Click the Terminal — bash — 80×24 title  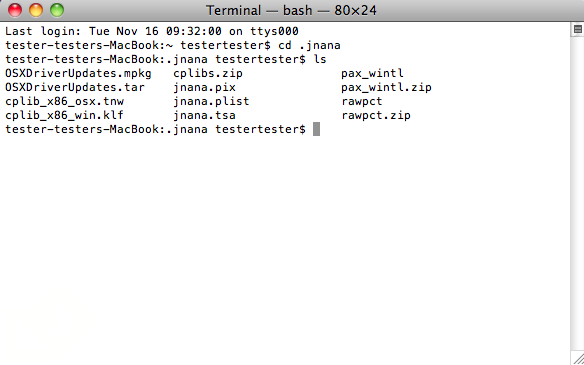(291, 10)
